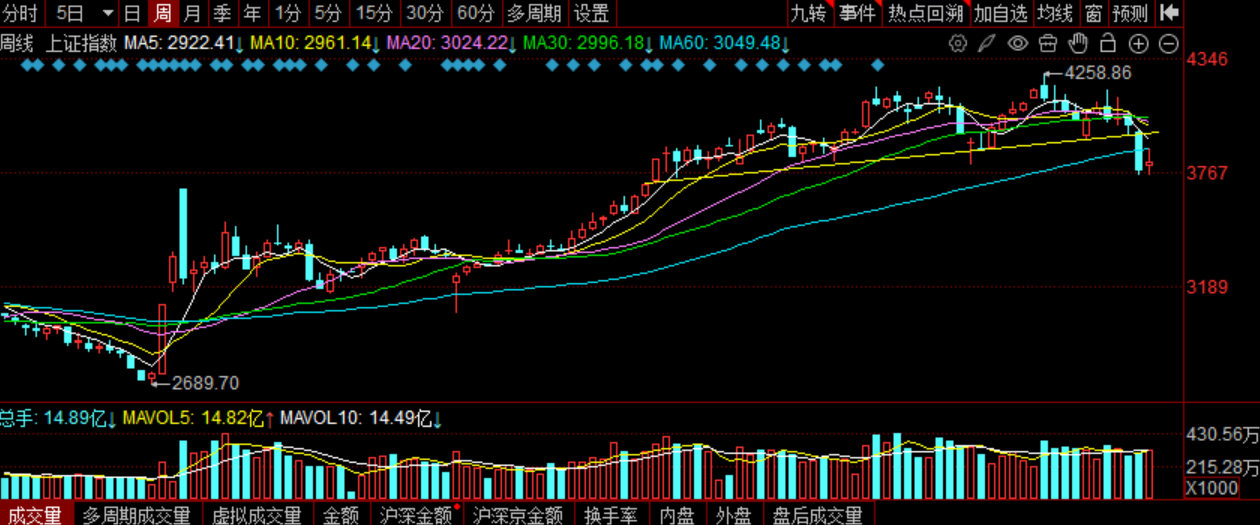Screen dimensions: 1260x525
Task: Select the 季 quarterly period
Action: coord(222,13)
